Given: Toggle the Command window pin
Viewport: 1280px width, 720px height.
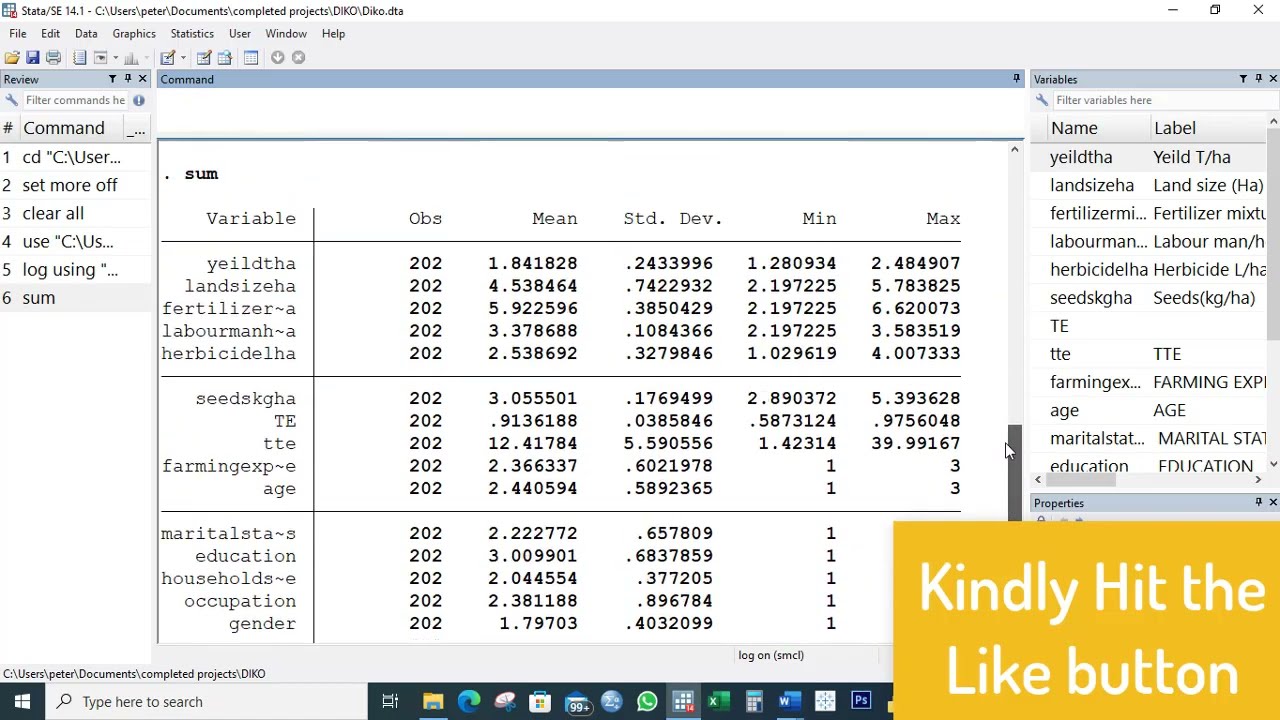Looking at the screenshot, I should point(1016,79).
